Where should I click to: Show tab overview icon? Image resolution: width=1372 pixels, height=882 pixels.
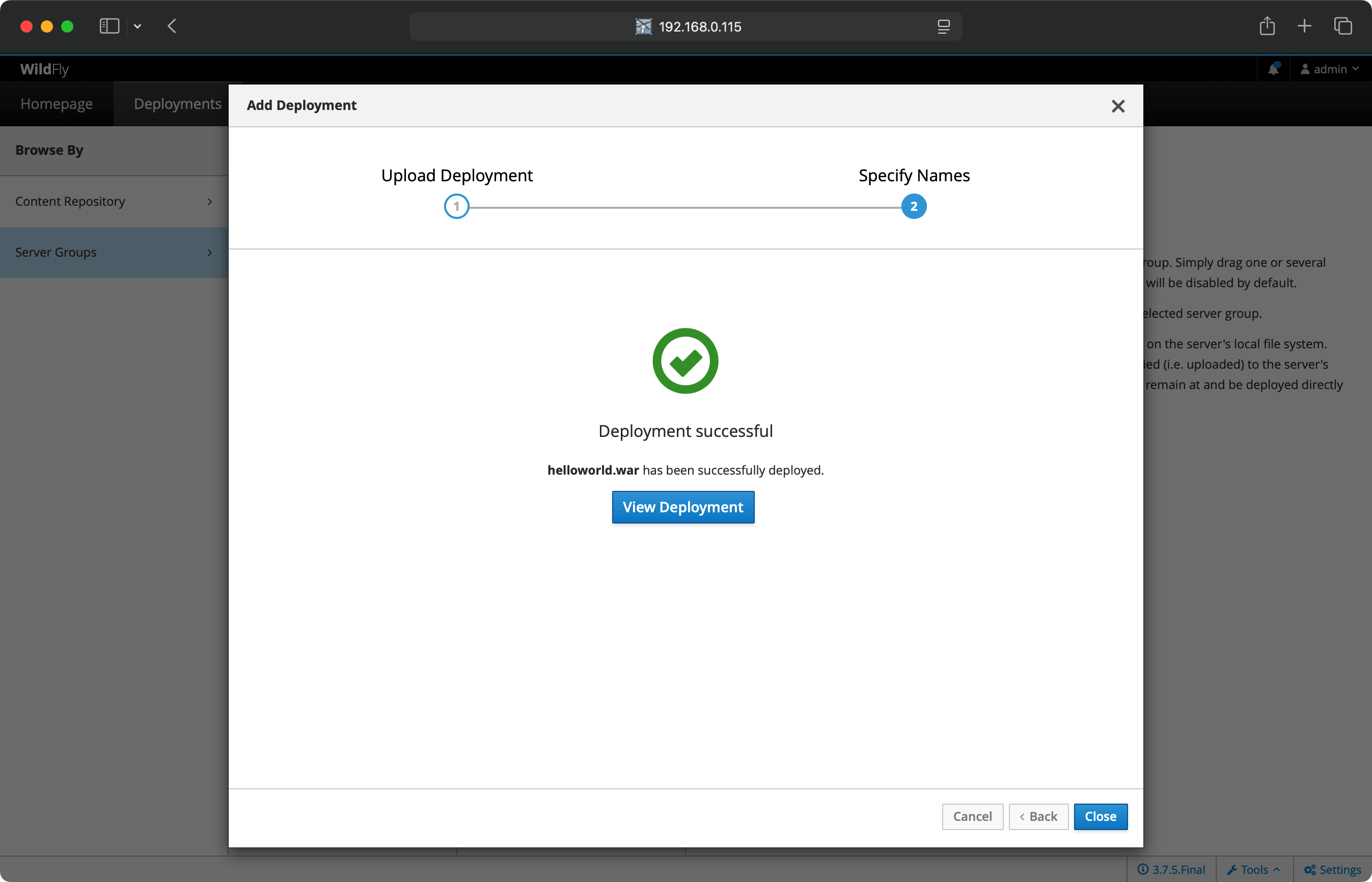pyautogui.click(x=1343, y=26)
